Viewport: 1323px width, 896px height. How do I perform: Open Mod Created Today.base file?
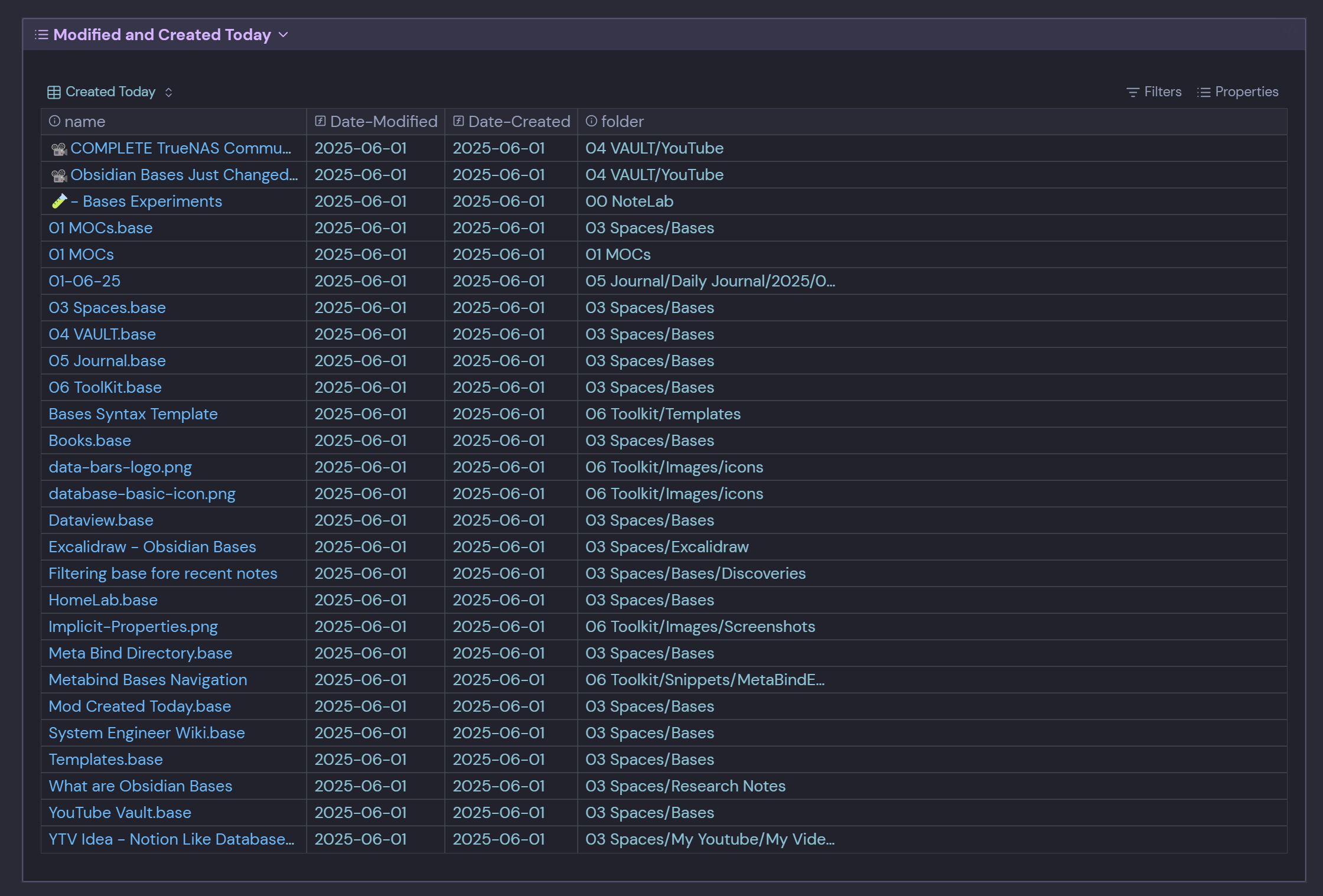(x=140, y=706)
